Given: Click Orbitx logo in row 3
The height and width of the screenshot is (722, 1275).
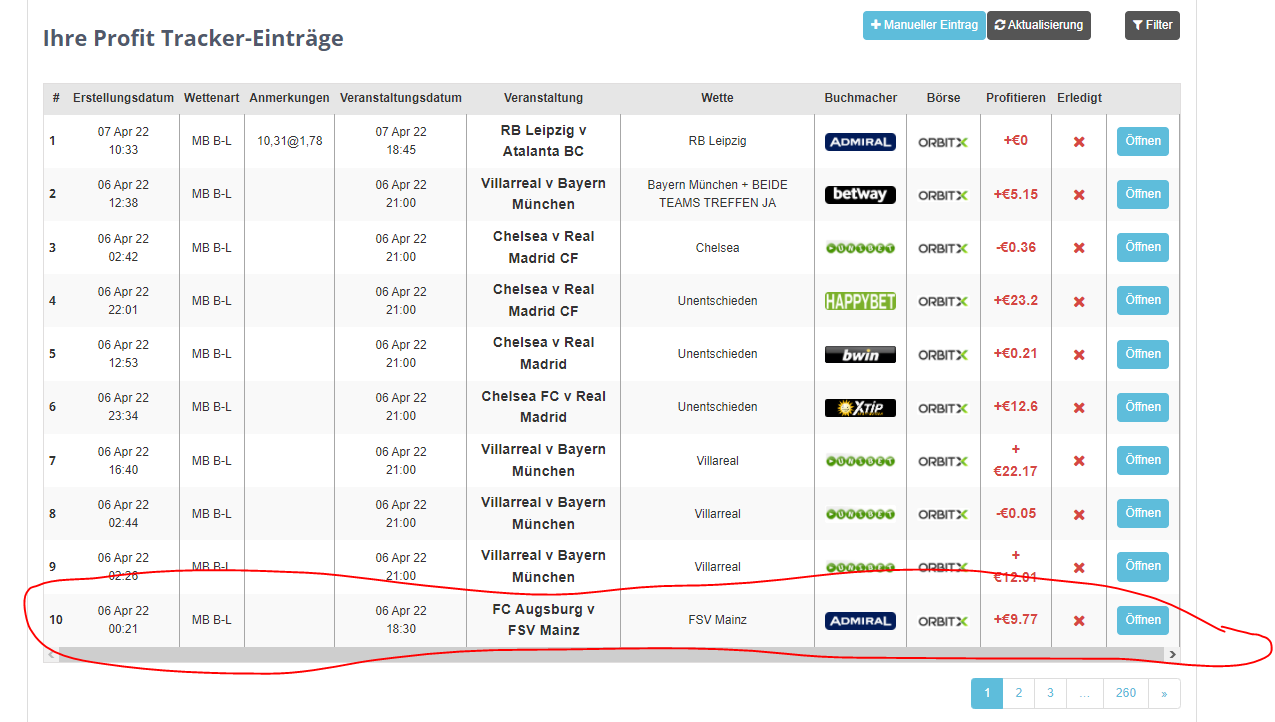Looking at the screenshot, I should [x=943, y=248].
